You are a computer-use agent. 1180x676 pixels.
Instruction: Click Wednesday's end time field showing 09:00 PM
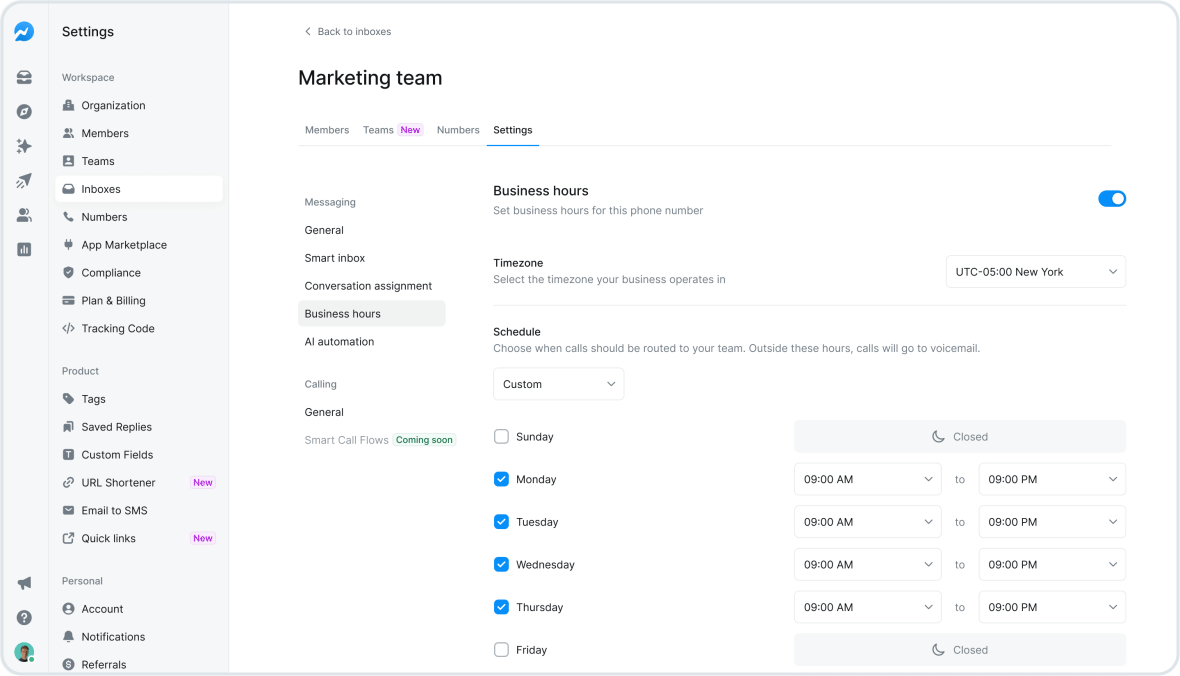pyautogui.click(x=1051, y=564)
